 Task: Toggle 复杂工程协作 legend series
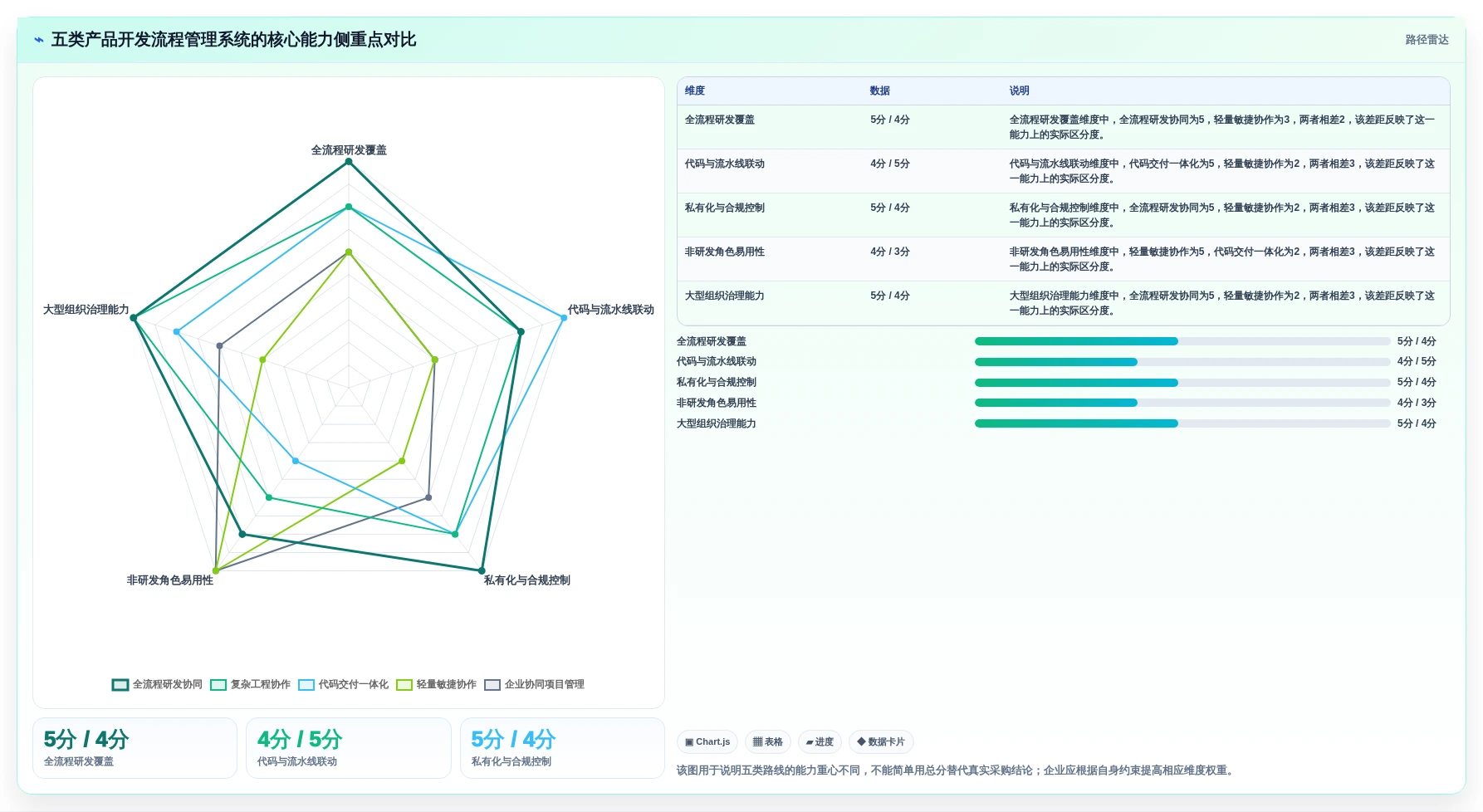tap(250, 684)
